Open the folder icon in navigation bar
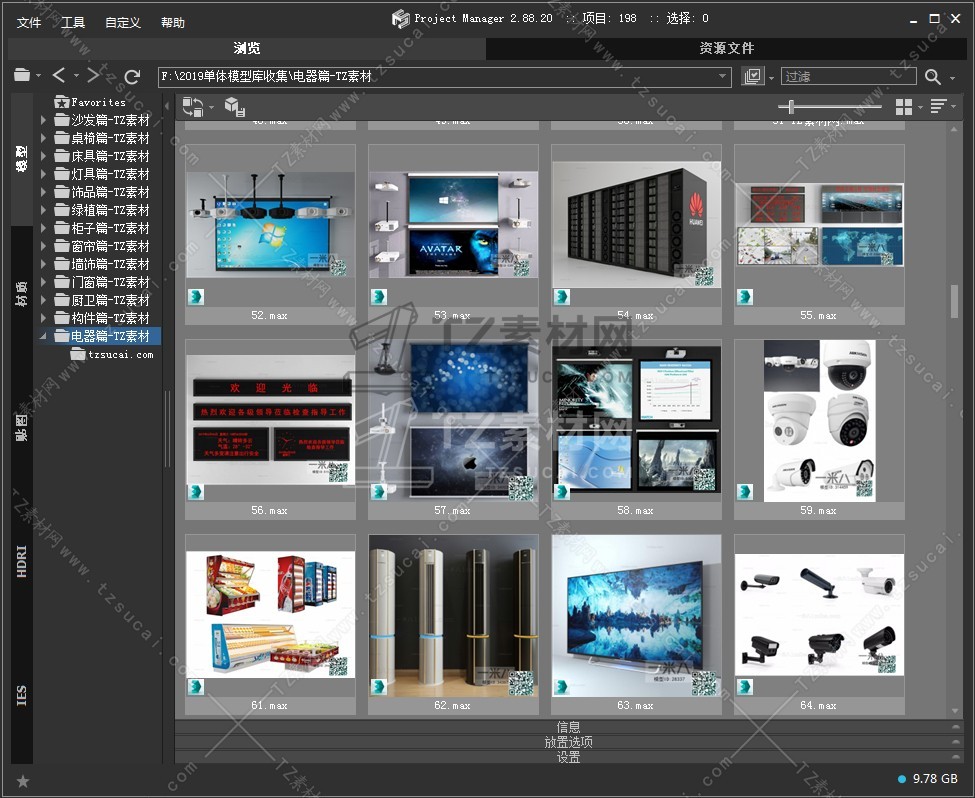 [x=22, y=76]
